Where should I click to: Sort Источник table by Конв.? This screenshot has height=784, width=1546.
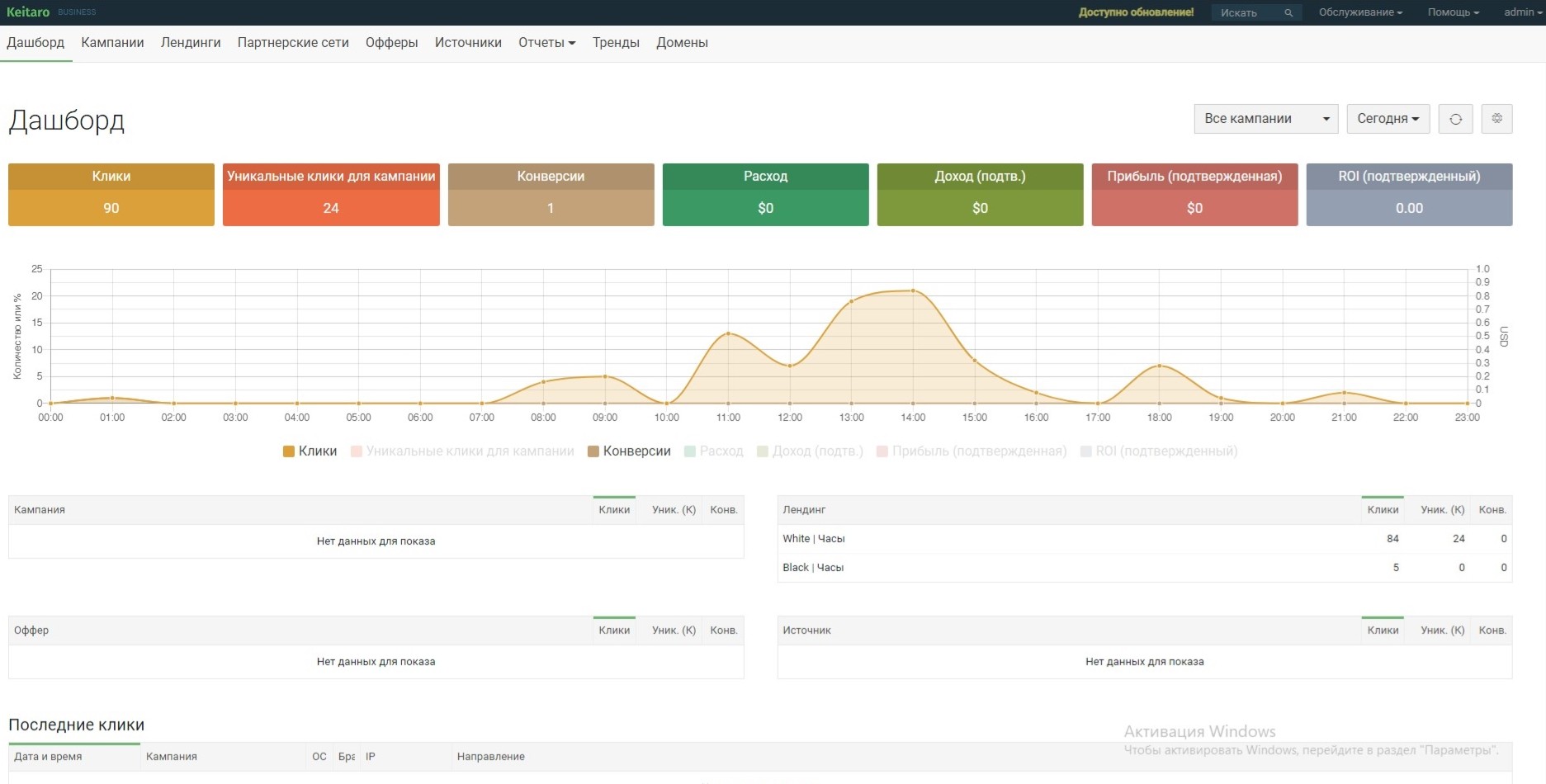pos(1492,631)
